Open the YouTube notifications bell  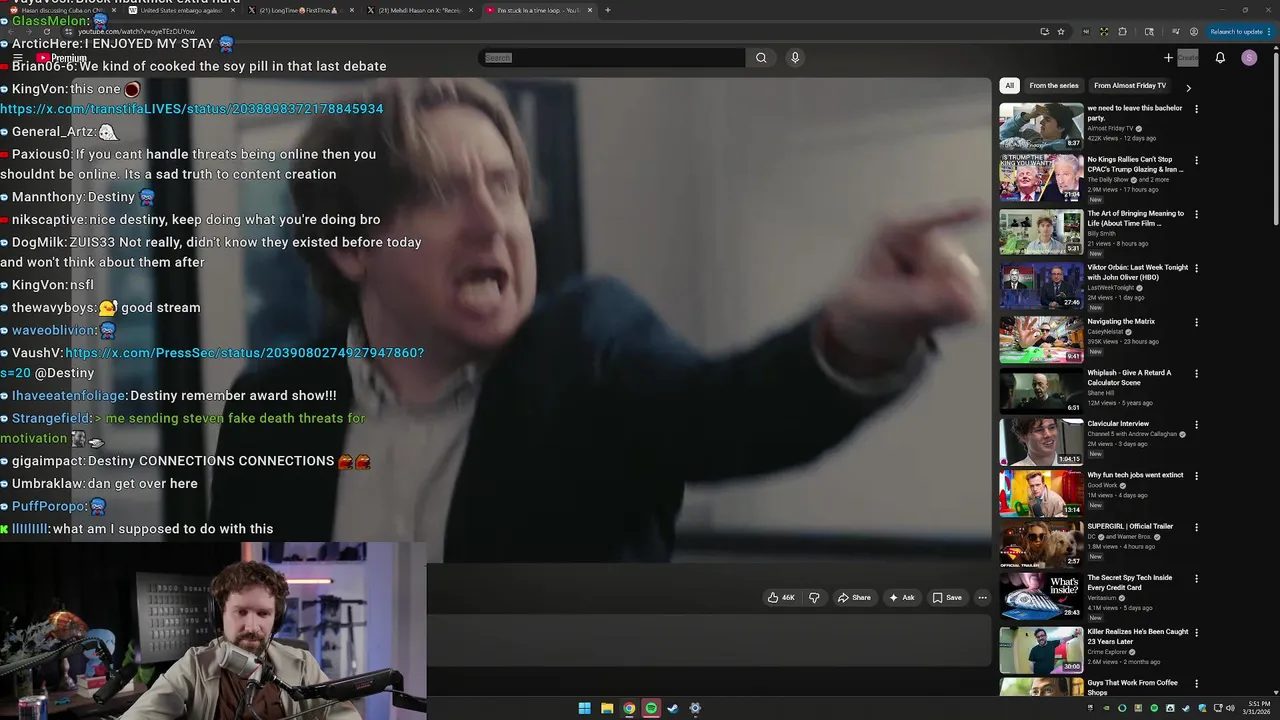click(1220, 58)
